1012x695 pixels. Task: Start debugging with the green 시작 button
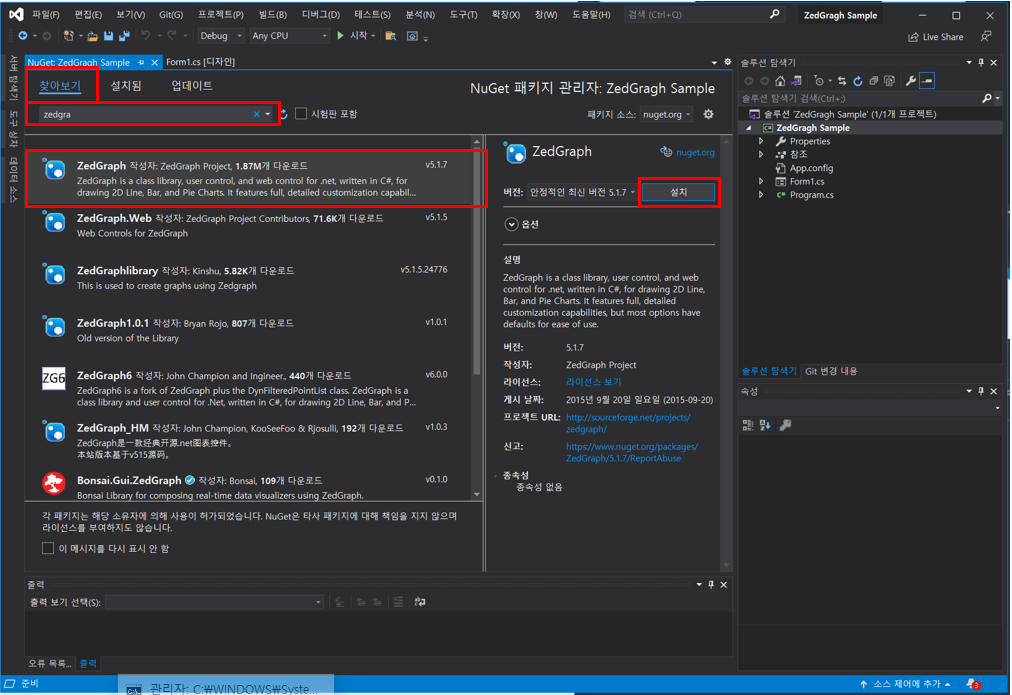pyautogui.click(x=353, y=36)
